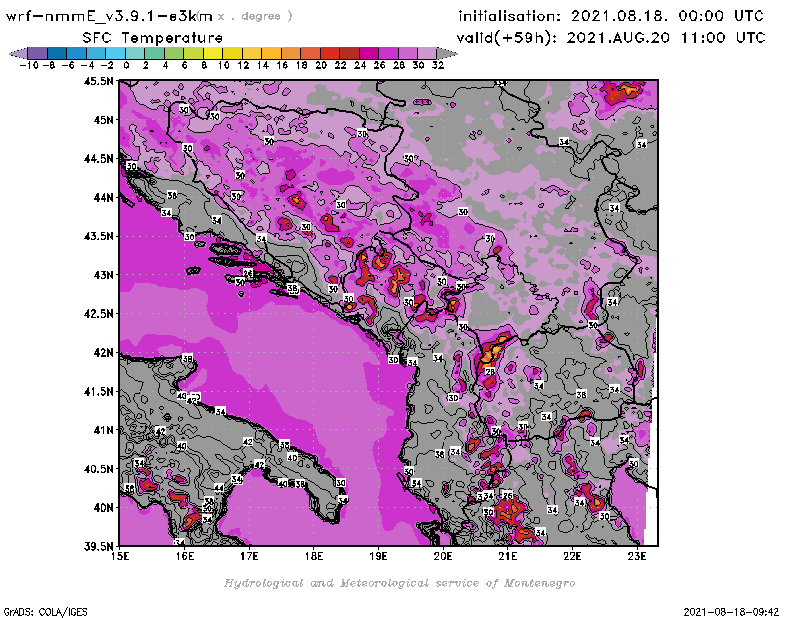Click the '41.5N' latitude label
800x618 pixels.
pyautogui.click(x=99, y=391)
